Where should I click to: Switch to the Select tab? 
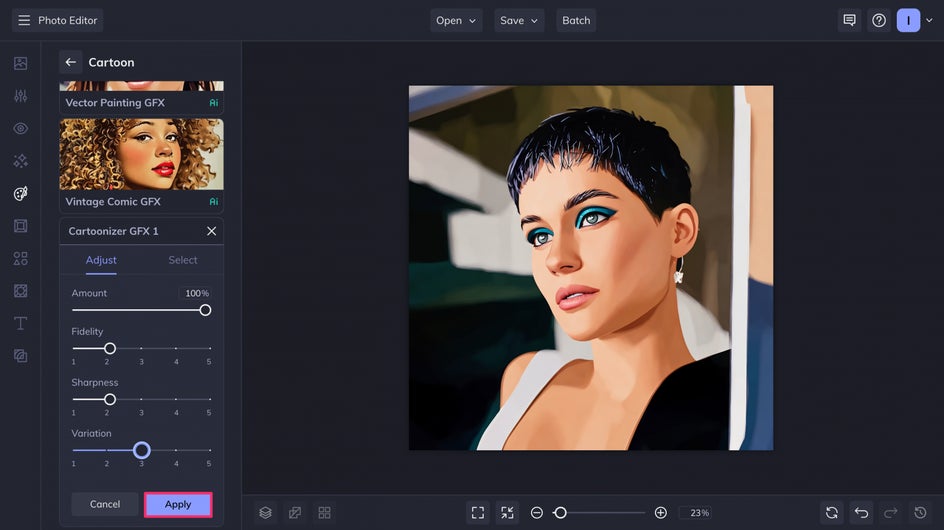(x=182, y=260)
